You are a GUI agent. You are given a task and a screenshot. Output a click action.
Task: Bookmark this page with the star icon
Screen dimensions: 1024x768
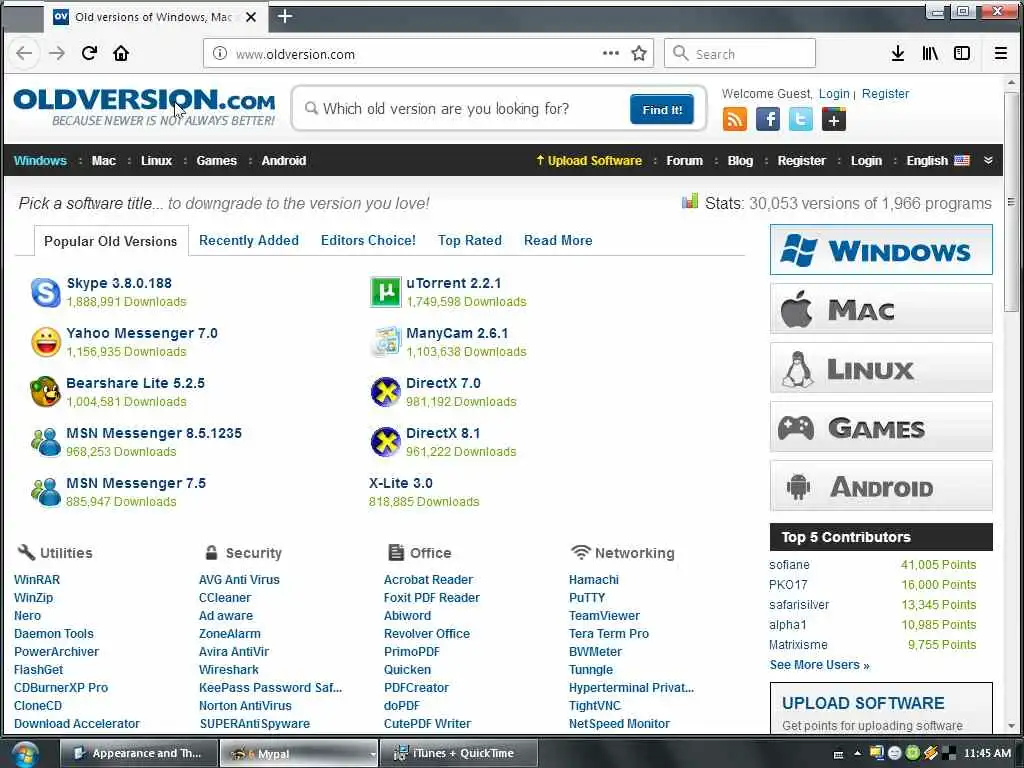639,54
